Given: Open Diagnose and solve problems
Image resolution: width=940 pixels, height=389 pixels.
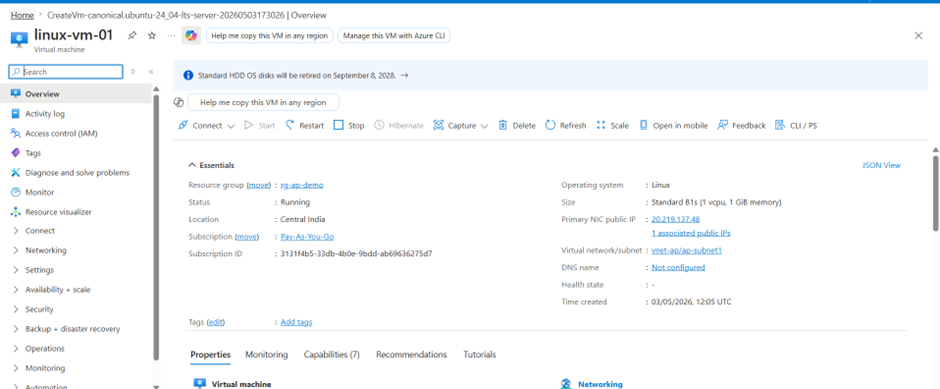Looking at the screenshot, I should point(76,173).
